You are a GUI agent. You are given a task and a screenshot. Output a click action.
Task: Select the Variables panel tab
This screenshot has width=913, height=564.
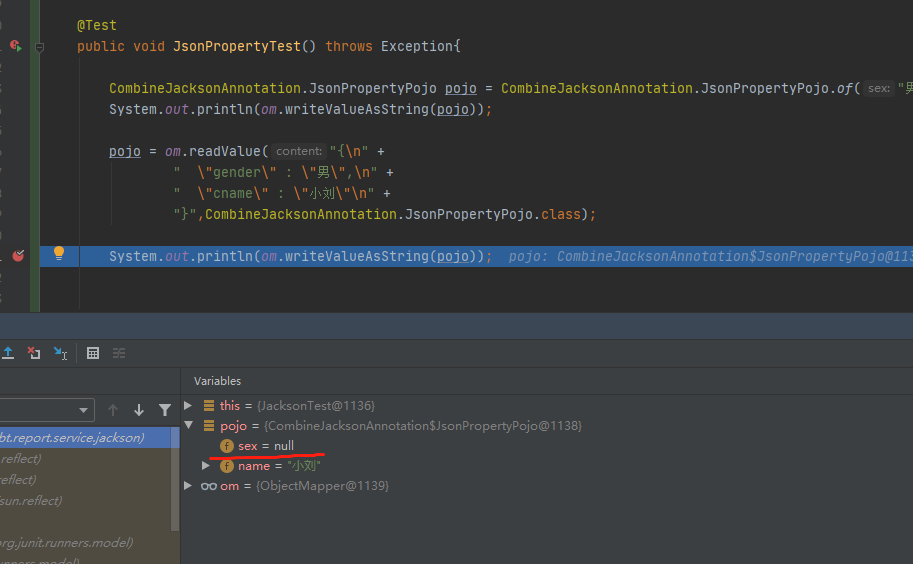(217, 381)
